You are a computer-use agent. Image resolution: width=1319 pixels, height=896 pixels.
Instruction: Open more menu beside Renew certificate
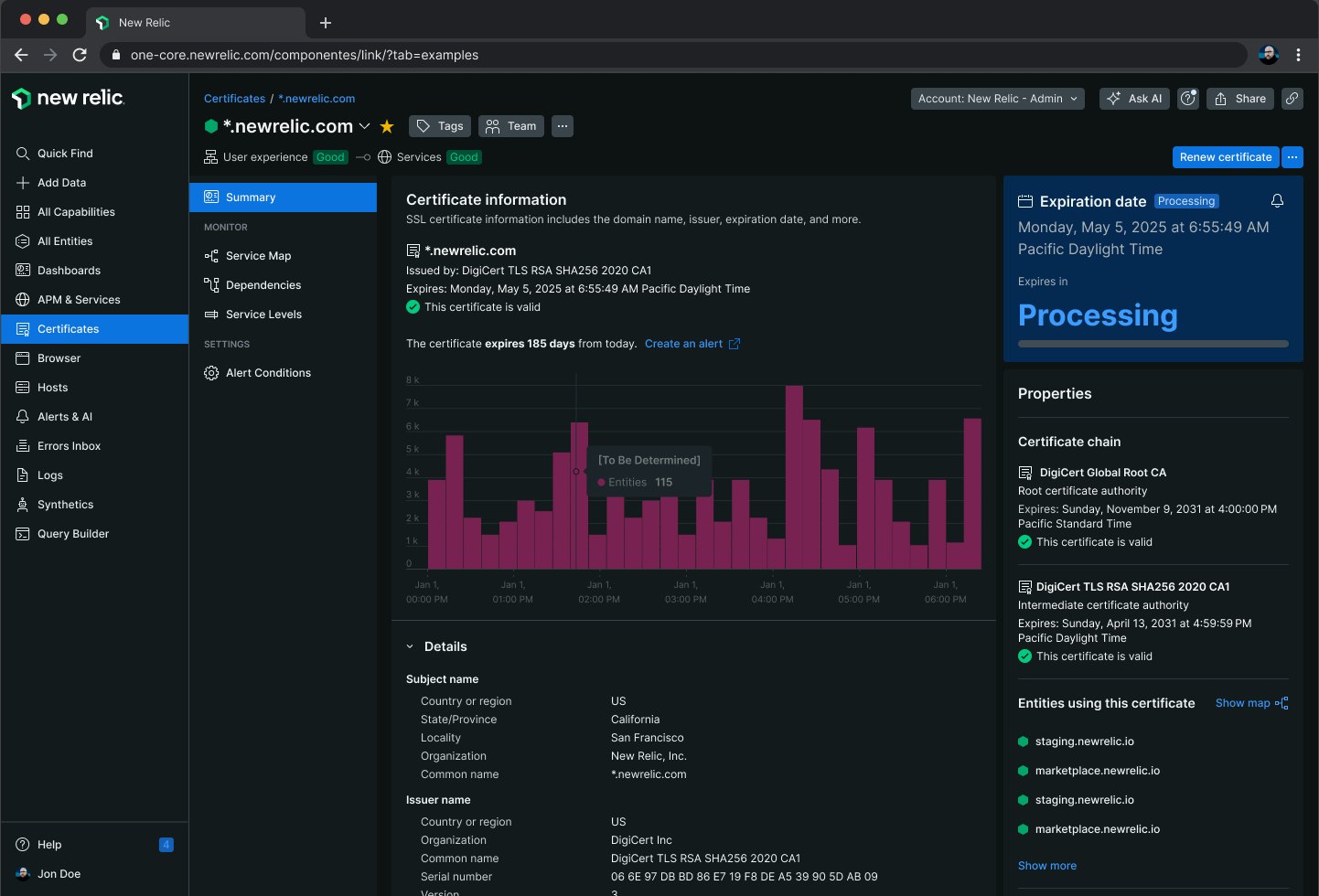click(x=1292, y=157)
